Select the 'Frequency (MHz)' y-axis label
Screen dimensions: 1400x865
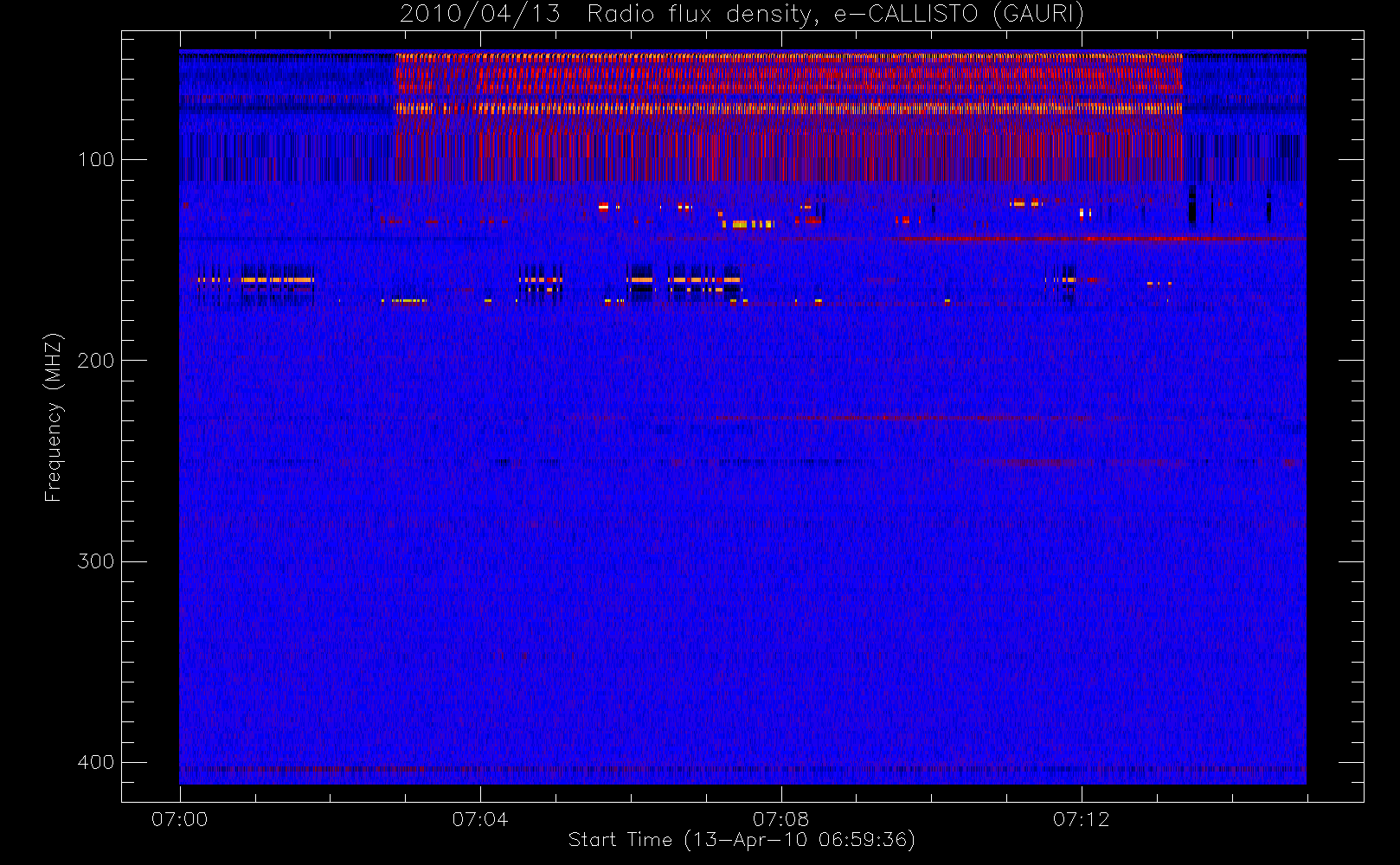click(x=54, y=417)
